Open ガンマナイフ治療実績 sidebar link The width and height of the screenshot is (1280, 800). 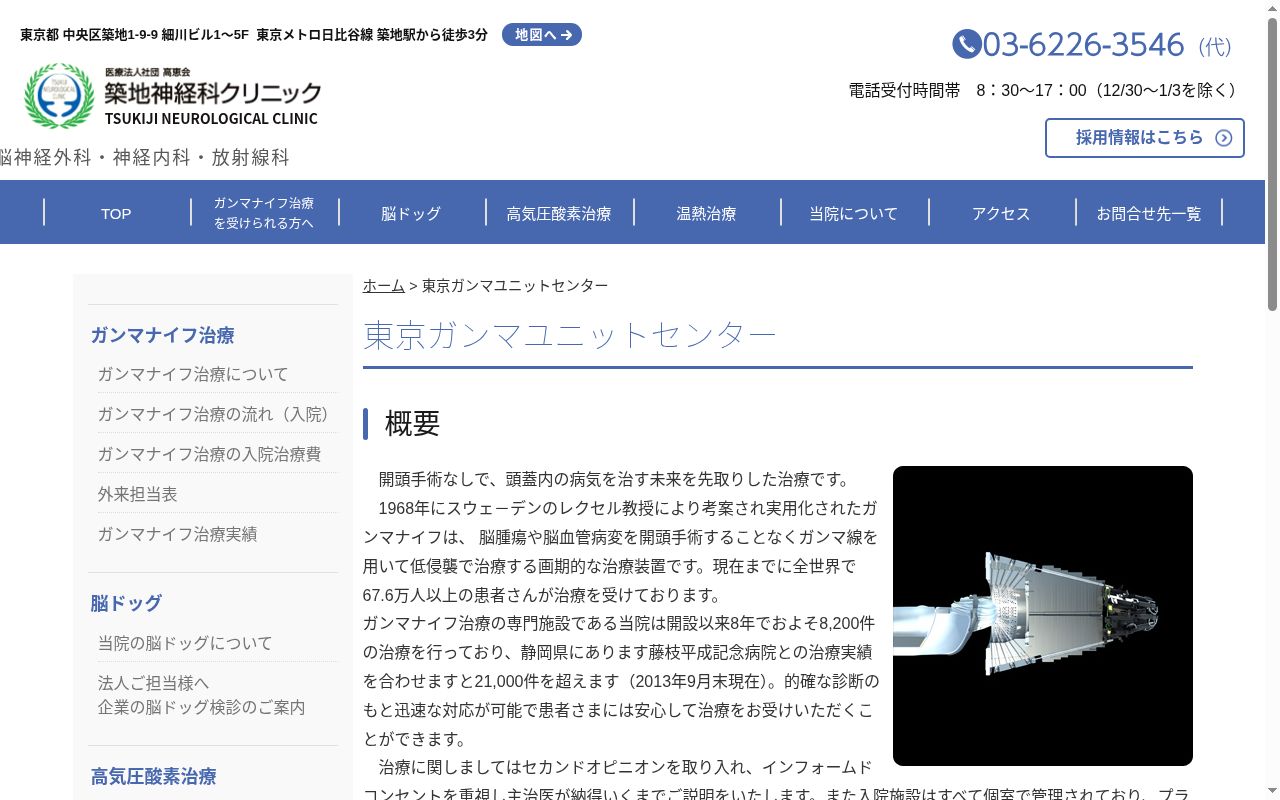pyautogui.click(x=177, y=534)
